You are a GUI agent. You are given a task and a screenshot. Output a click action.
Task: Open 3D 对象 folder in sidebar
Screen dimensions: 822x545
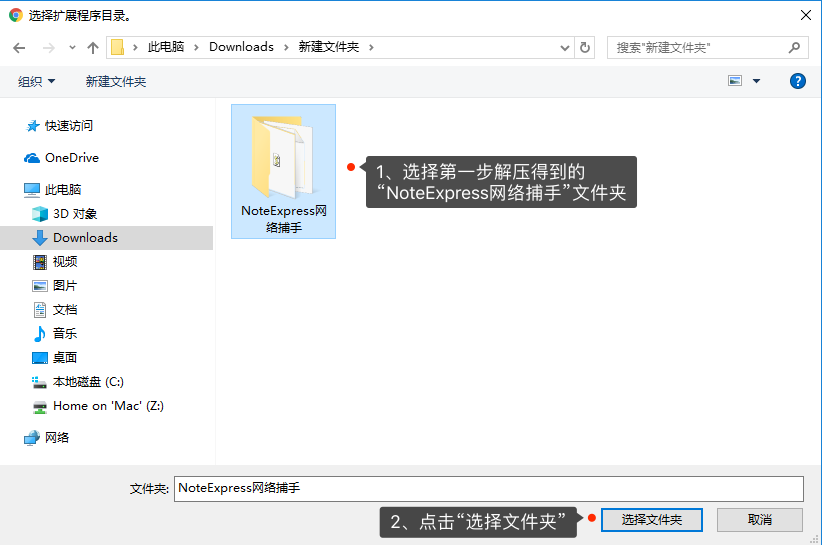[x=64, y=214]
